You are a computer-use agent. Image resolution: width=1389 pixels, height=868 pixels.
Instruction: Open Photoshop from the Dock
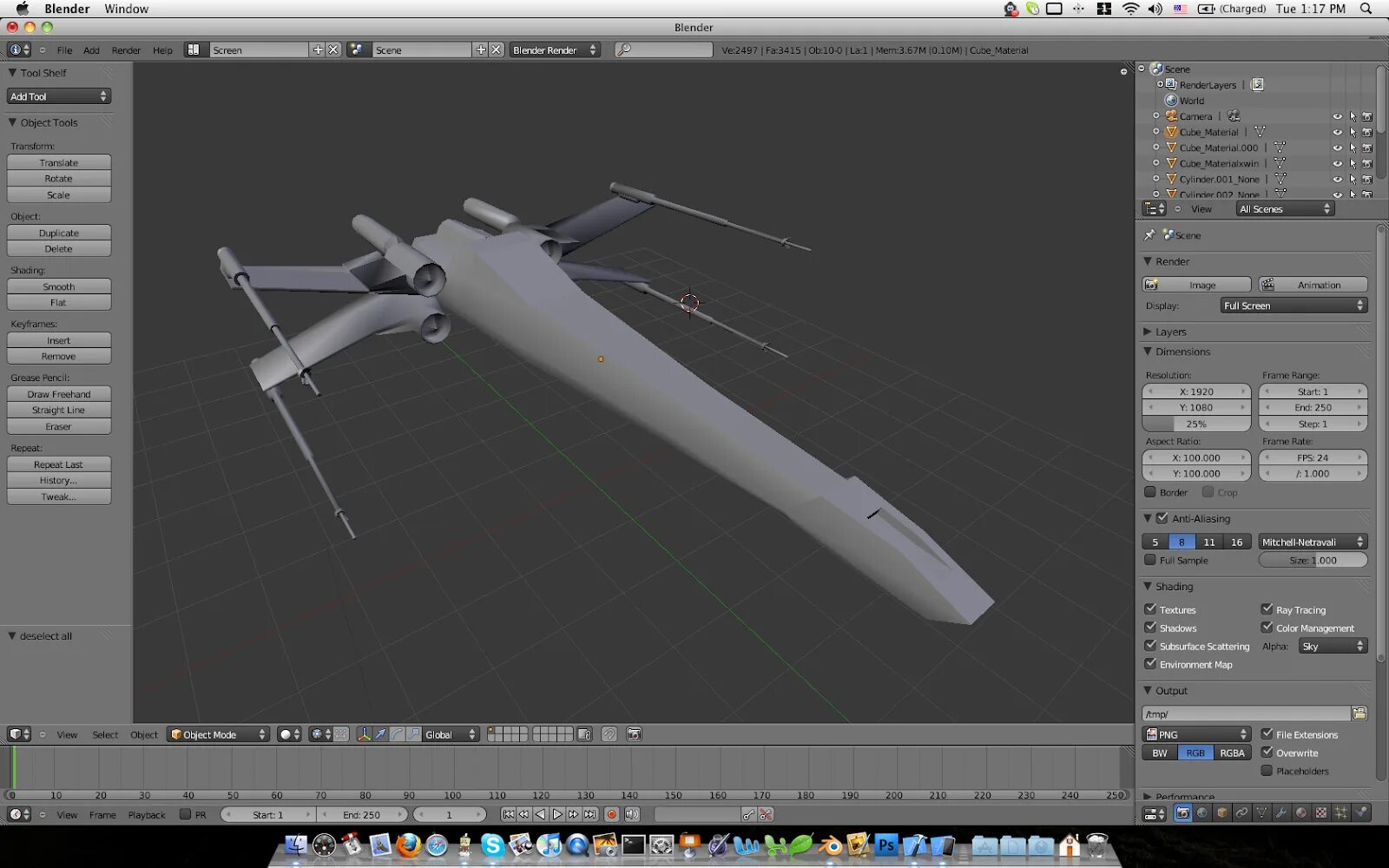tap(885, 844)
